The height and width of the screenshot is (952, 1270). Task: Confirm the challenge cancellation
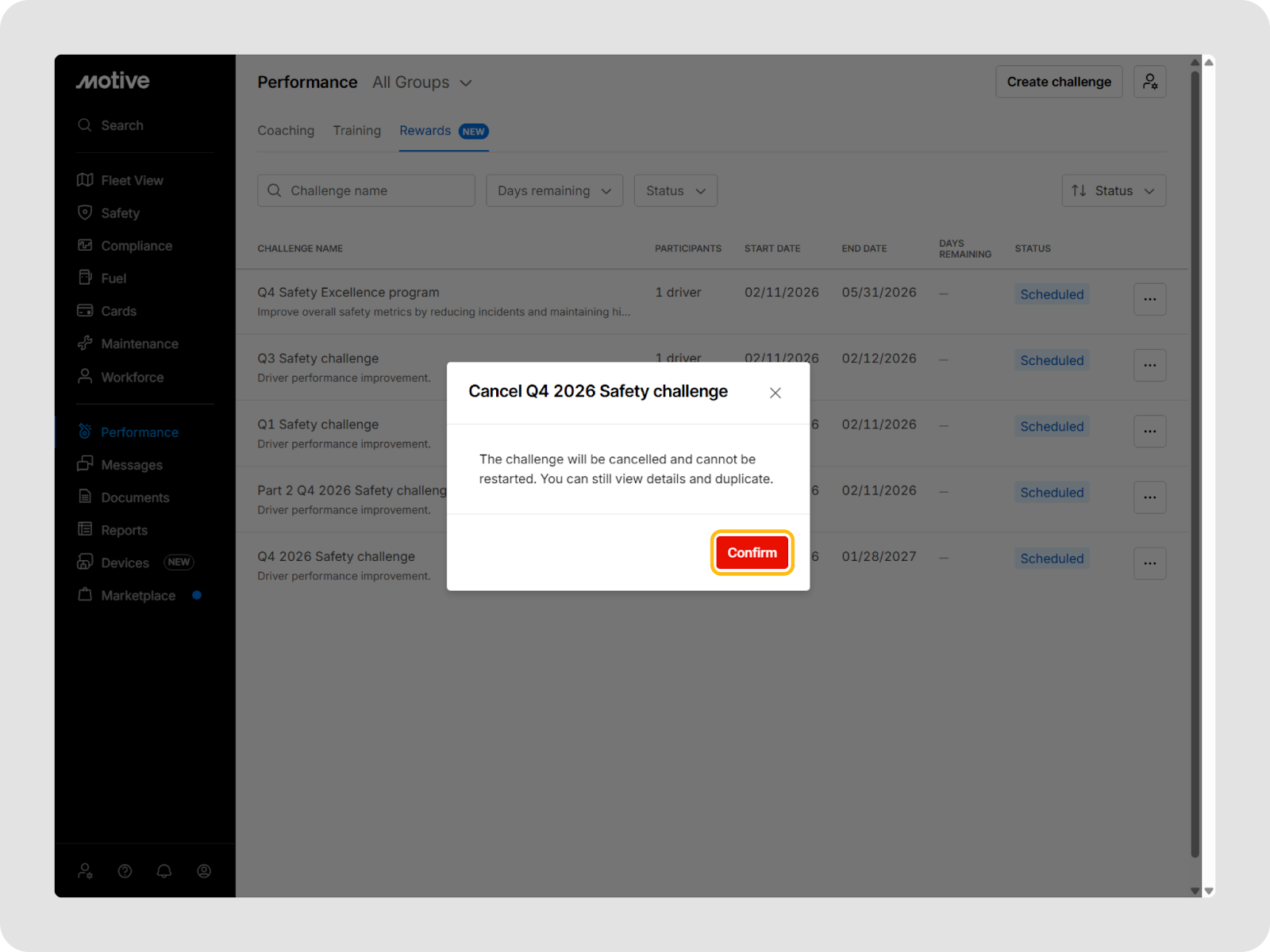(x=752, y=553)
